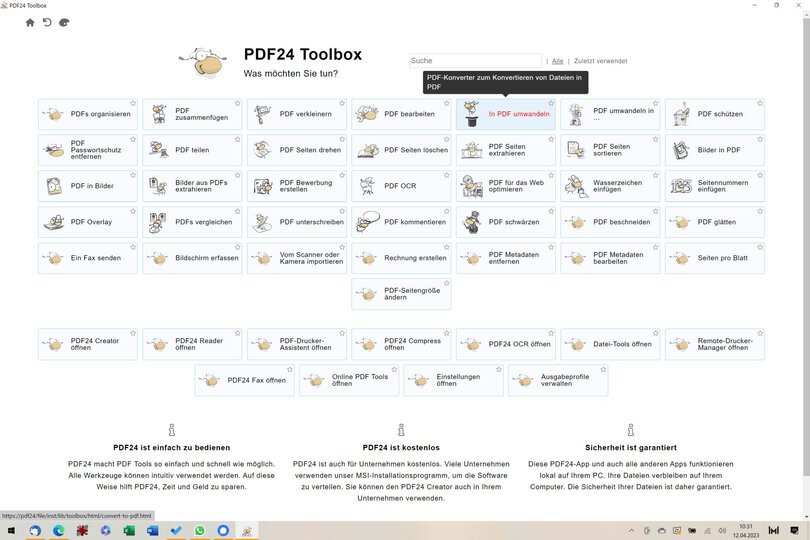Viewport: 810px width, 540px height.
Task: Open PDF Metadaten entfernen
Action: 506,258
